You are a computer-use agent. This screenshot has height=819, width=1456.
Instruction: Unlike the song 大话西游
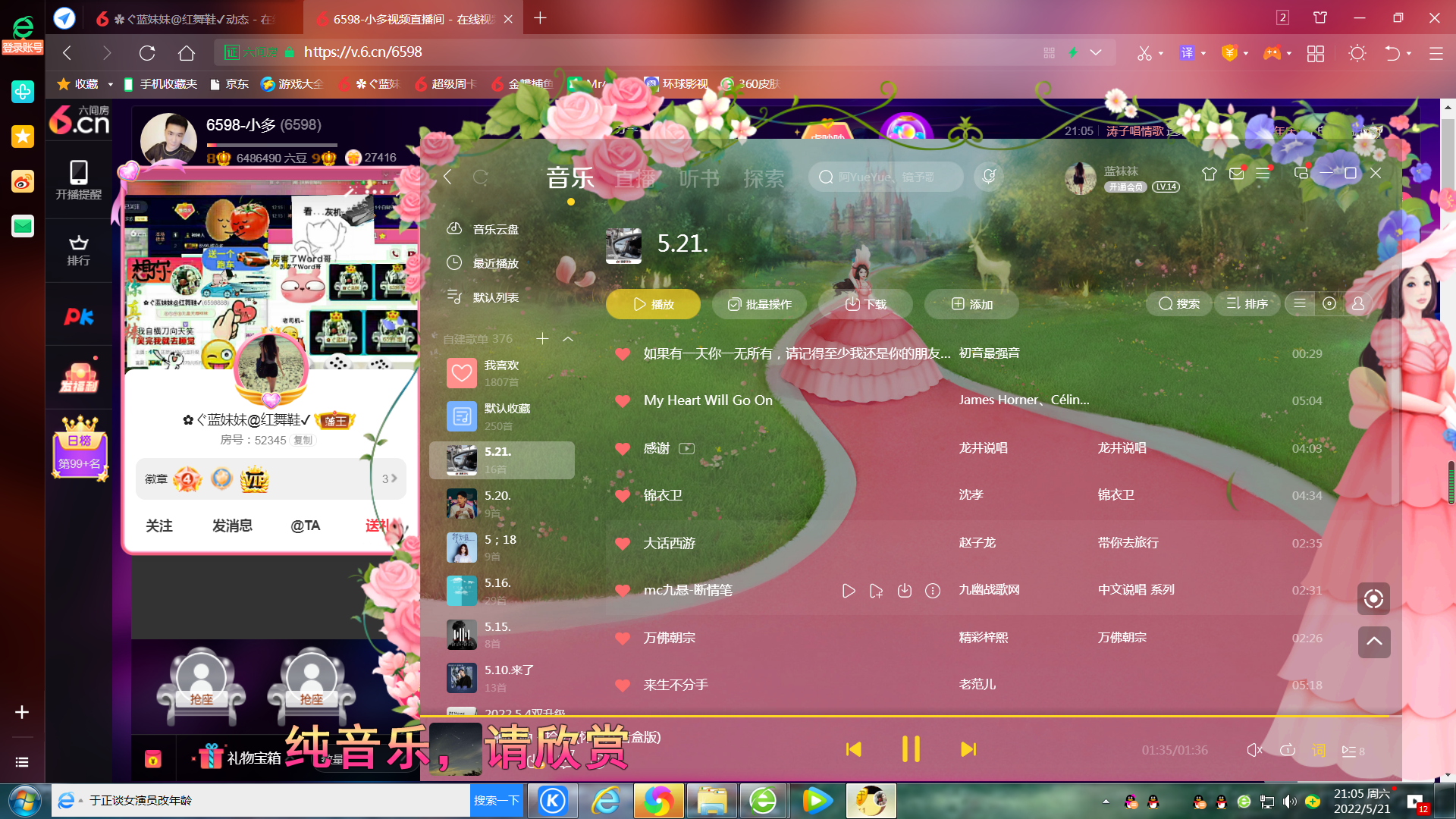click(623, 544)
